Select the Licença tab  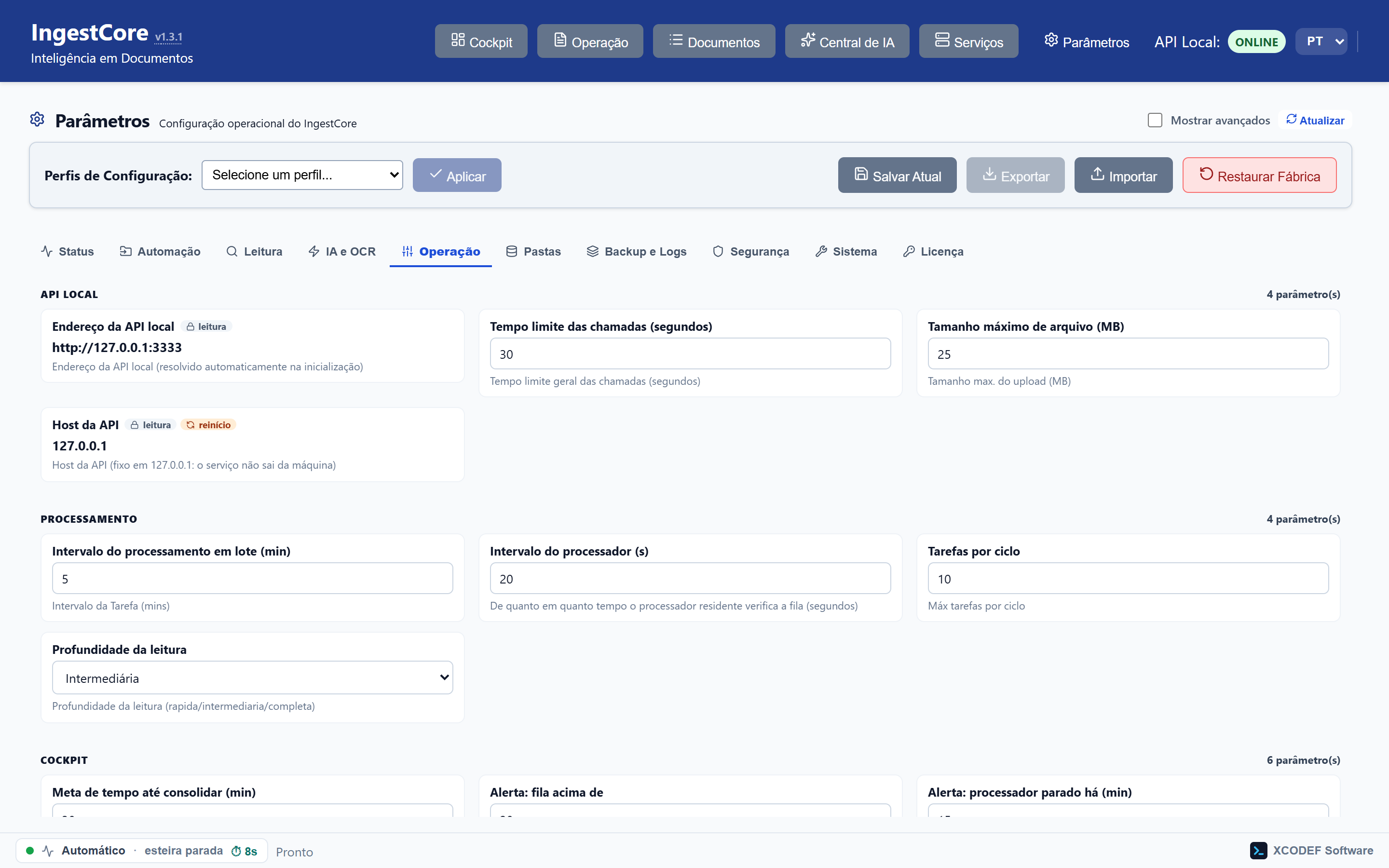click(x=933, y=251)
